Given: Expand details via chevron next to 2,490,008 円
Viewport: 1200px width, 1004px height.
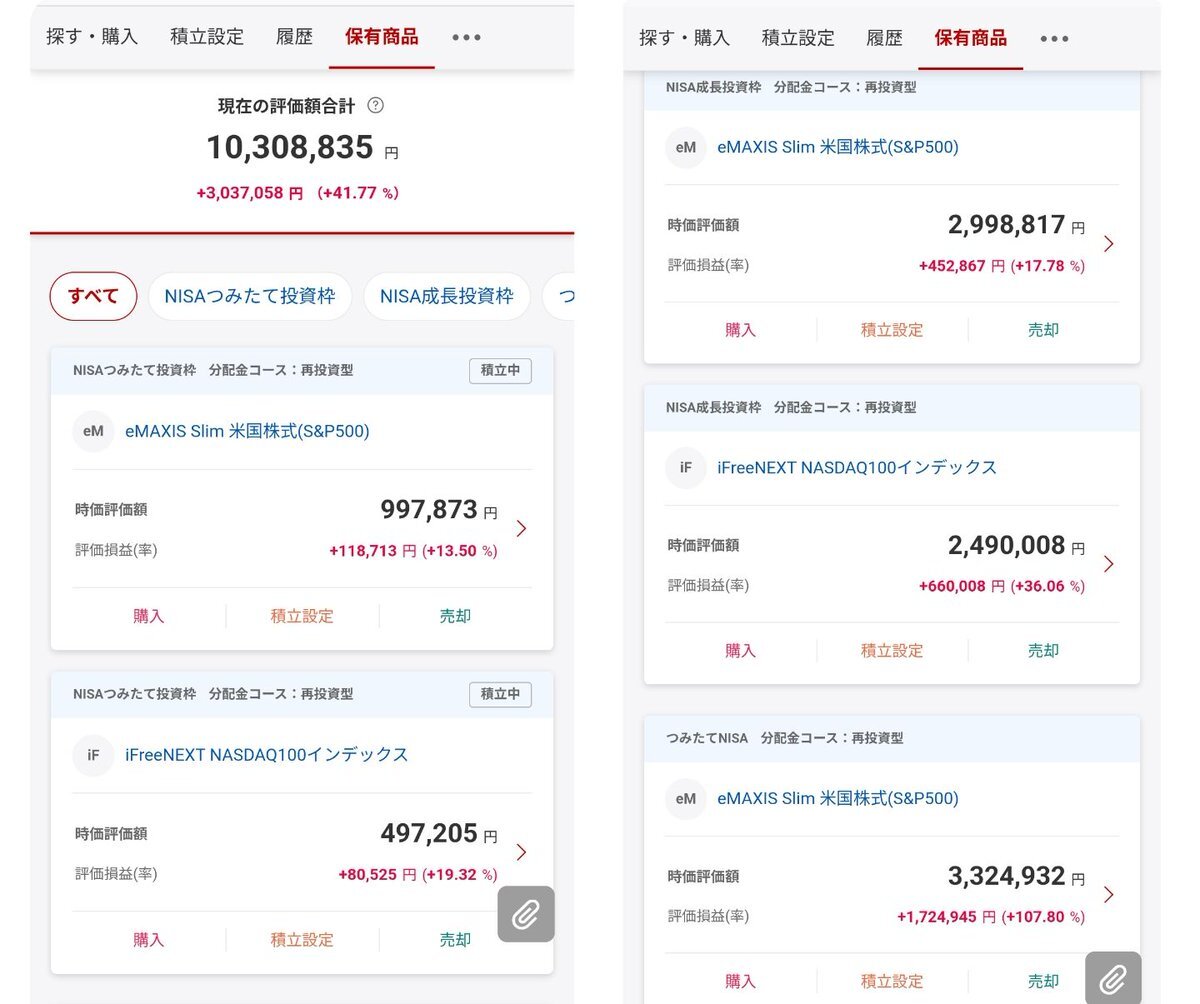Looking at the screenshot, I should 1108,564.
